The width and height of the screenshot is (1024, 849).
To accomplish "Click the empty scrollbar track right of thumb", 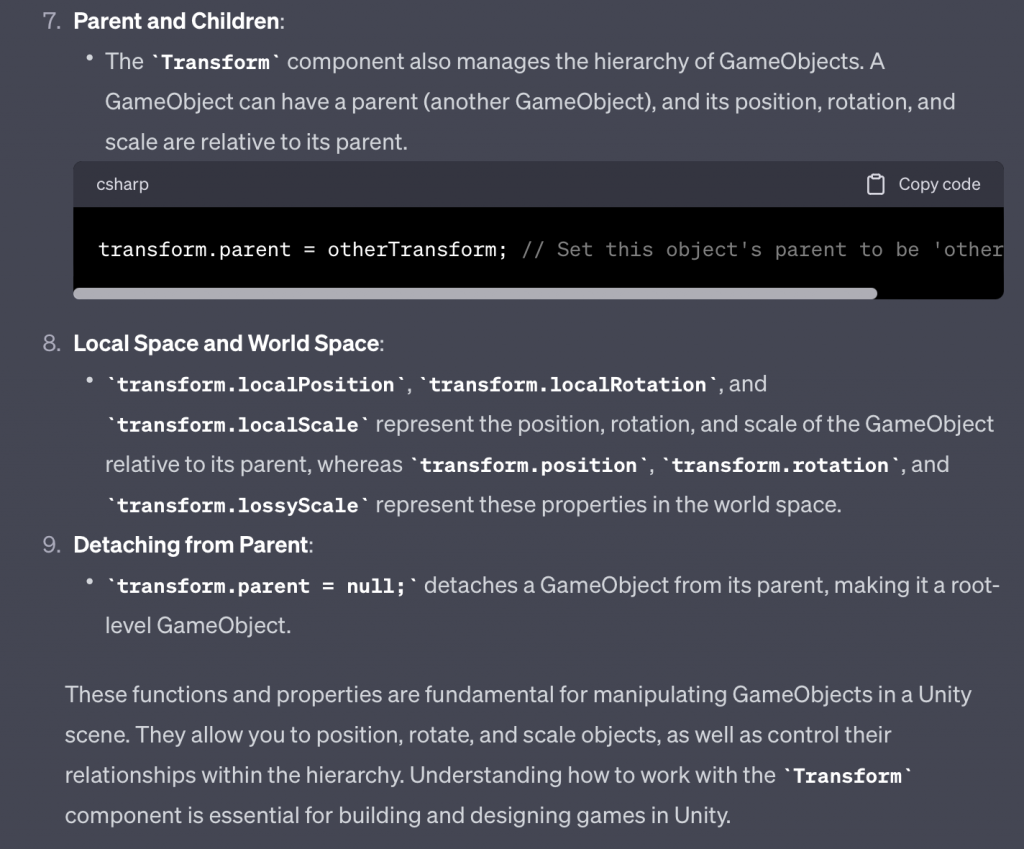I will [x=938, y=293].
